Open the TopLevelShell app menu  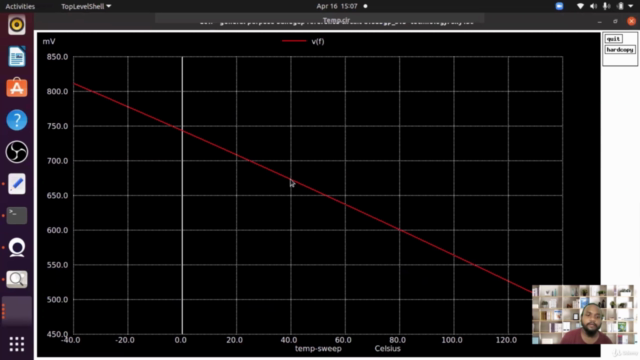pyautogui.click(x=86, y=6)
